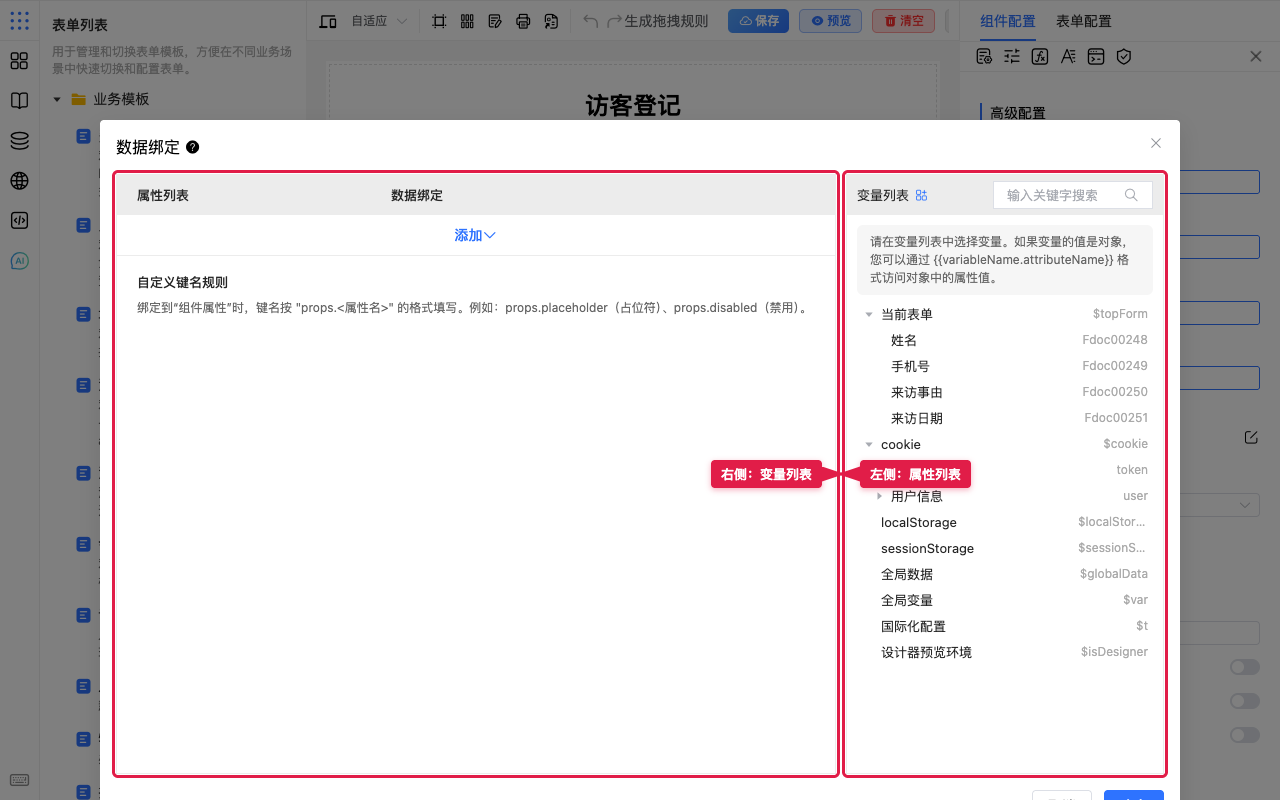Open the code brackets sidebar icon
1280x800 pixels.
[x=19, y=221]
